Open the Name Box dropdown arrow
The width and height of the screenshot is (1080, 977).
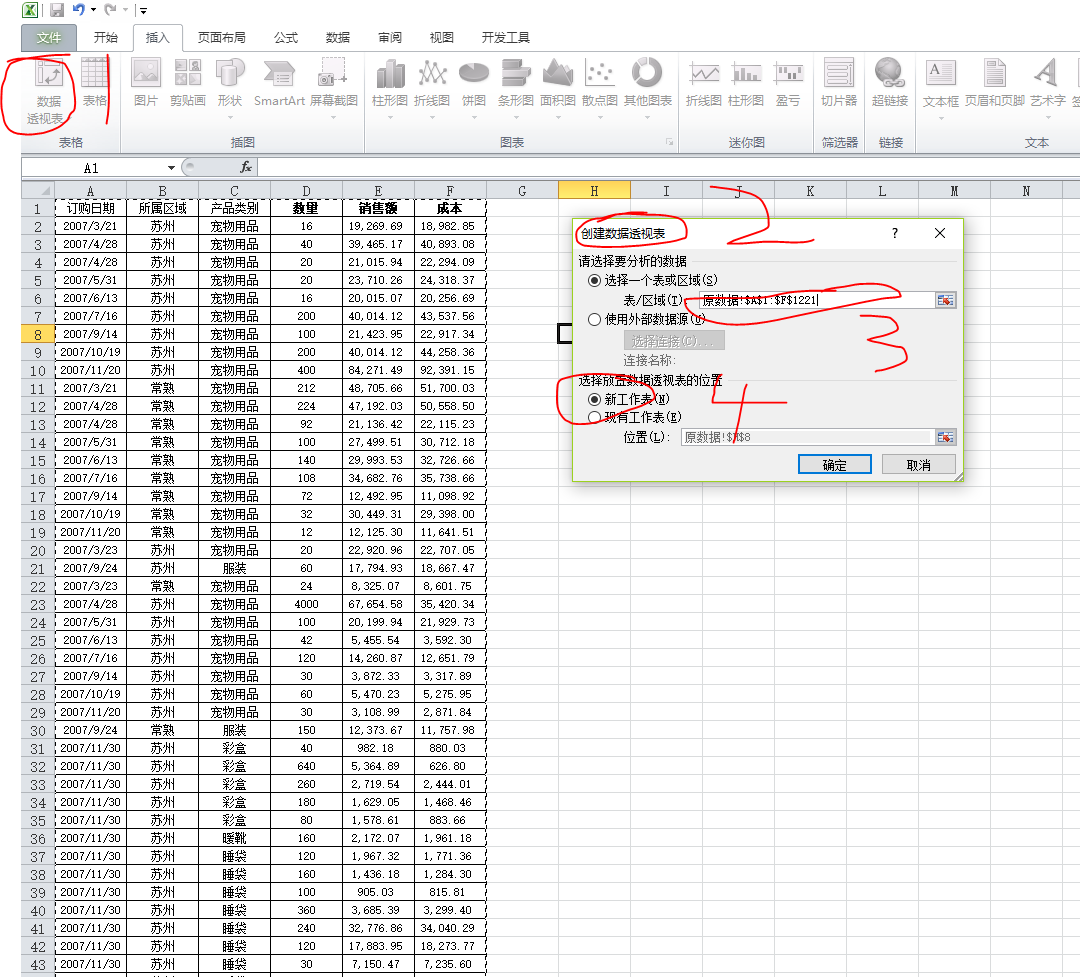(171, 168)
